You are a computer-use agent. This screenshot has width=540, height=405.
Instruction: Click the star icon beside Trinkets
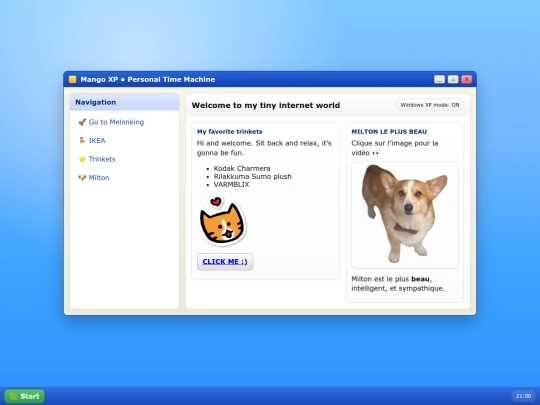click(x=82, y=159)
